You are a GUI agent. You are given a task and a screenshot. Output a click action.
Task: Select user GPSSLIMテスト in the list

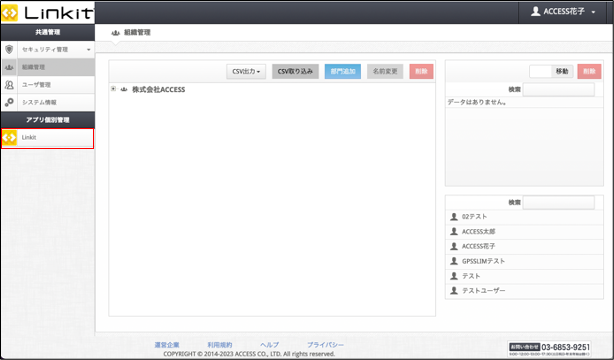pyautogui.click(x=524, y=261)
